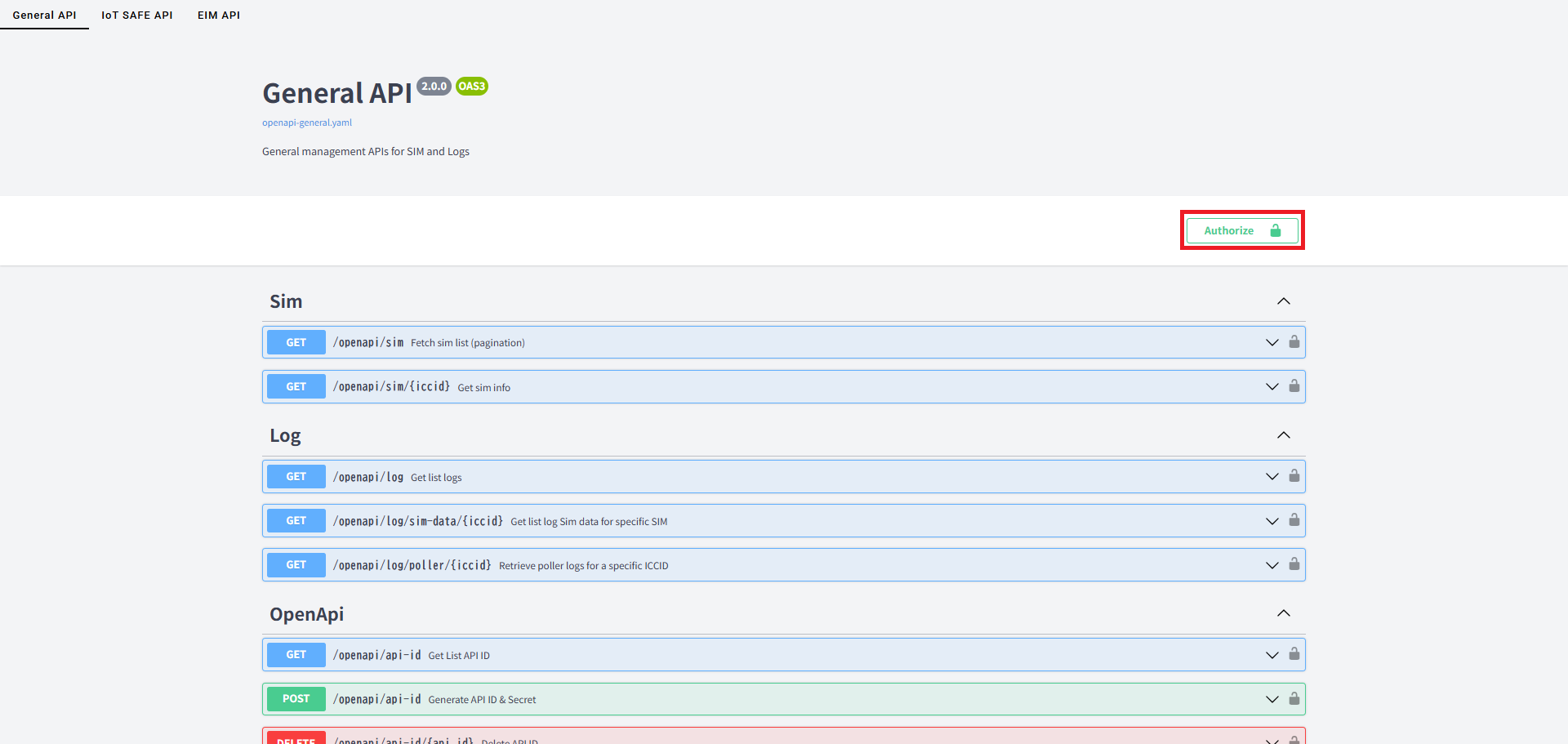Open the EIM API tab

[218, 15]
